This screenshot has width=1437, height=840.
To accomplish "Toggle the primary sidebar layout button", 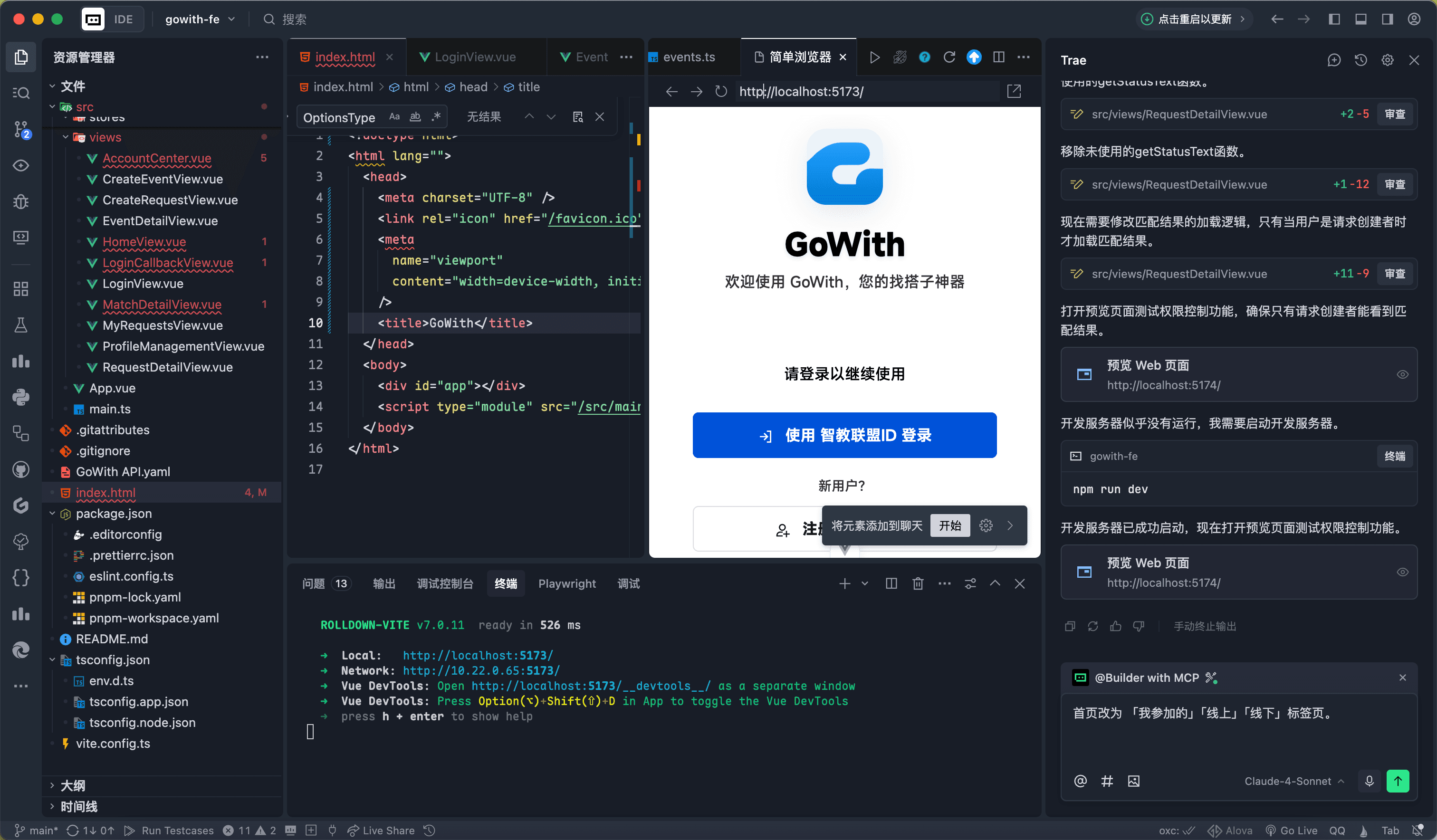I will pyautogui.click(x=1334, y=19).
